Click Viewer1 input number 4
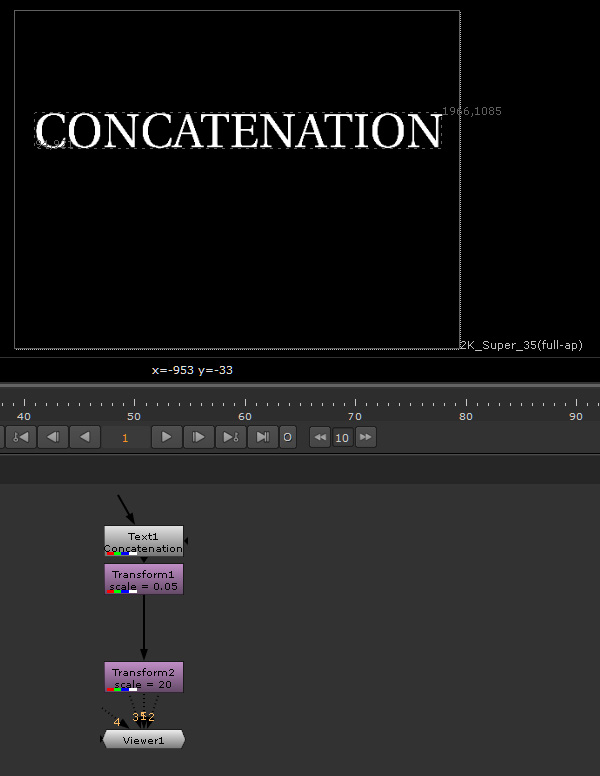The image size is (600, 776). (x=117, y=722)
